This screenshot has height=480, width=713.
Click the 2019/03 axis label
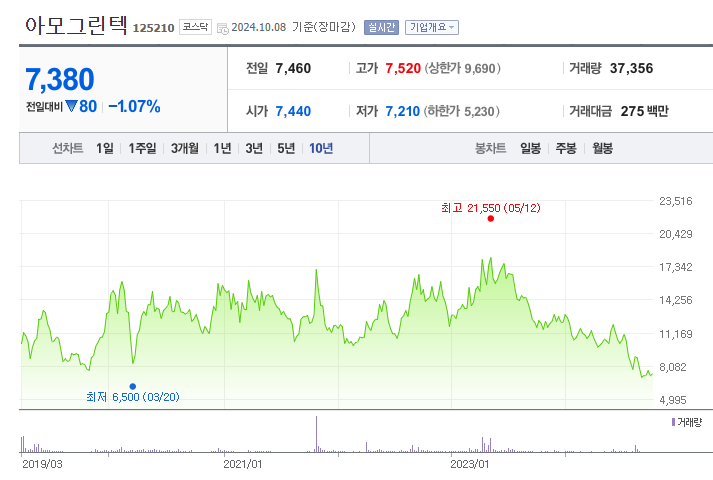42,464
